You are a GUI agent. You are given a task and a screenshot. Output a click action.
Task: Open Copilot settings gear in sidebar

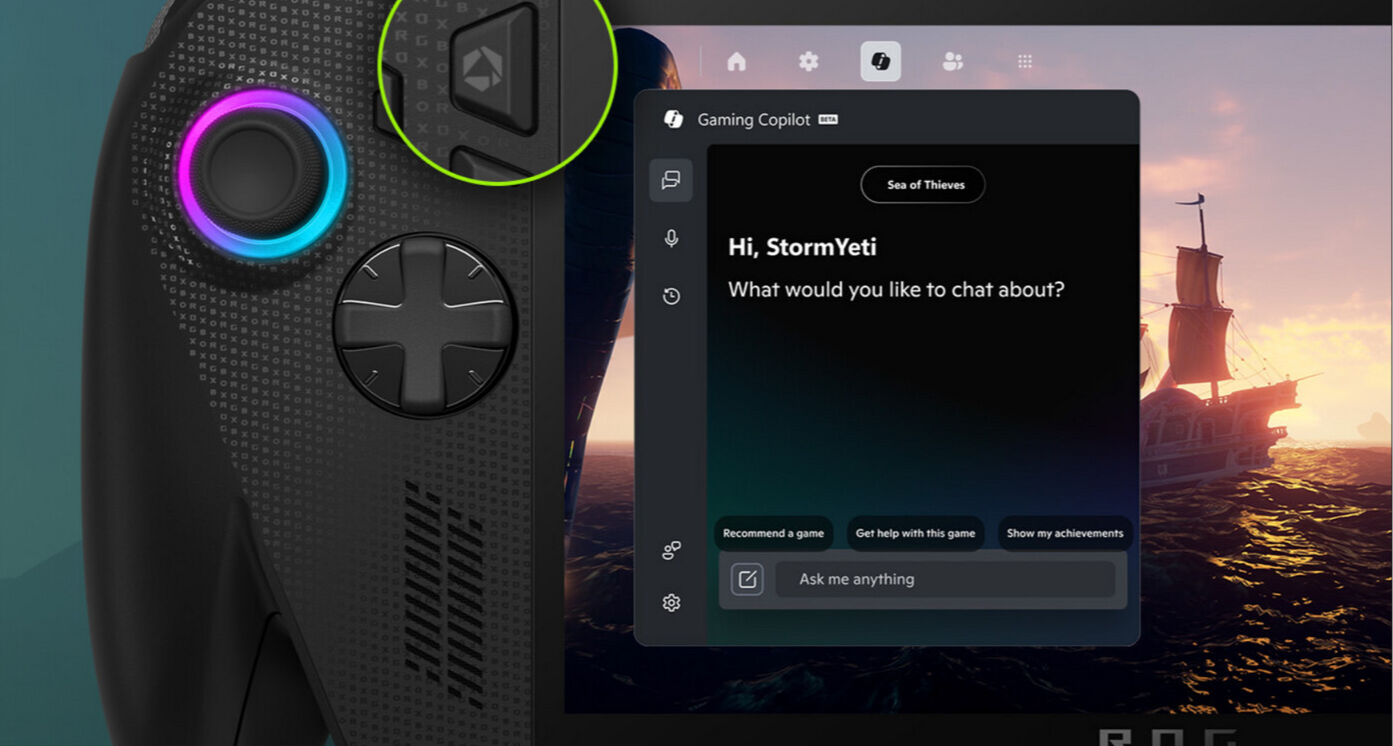(x=671, y=603)
